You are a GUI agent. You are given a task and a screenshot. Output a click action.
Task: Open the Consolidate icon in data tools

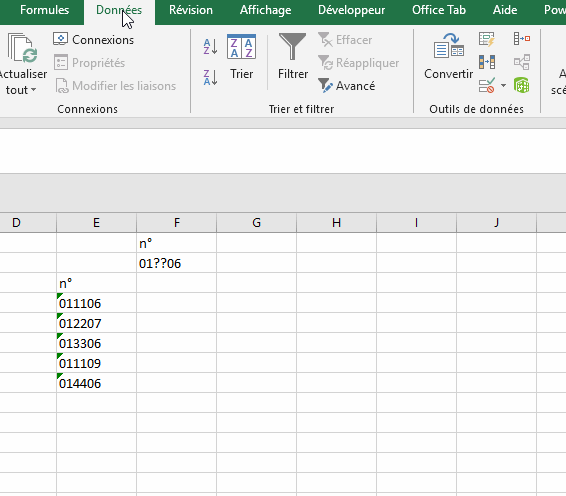click(522, 38)
